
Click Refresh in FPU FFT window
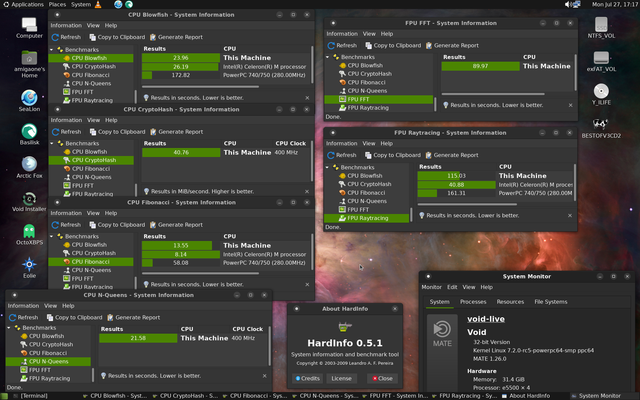click(342, 46)
